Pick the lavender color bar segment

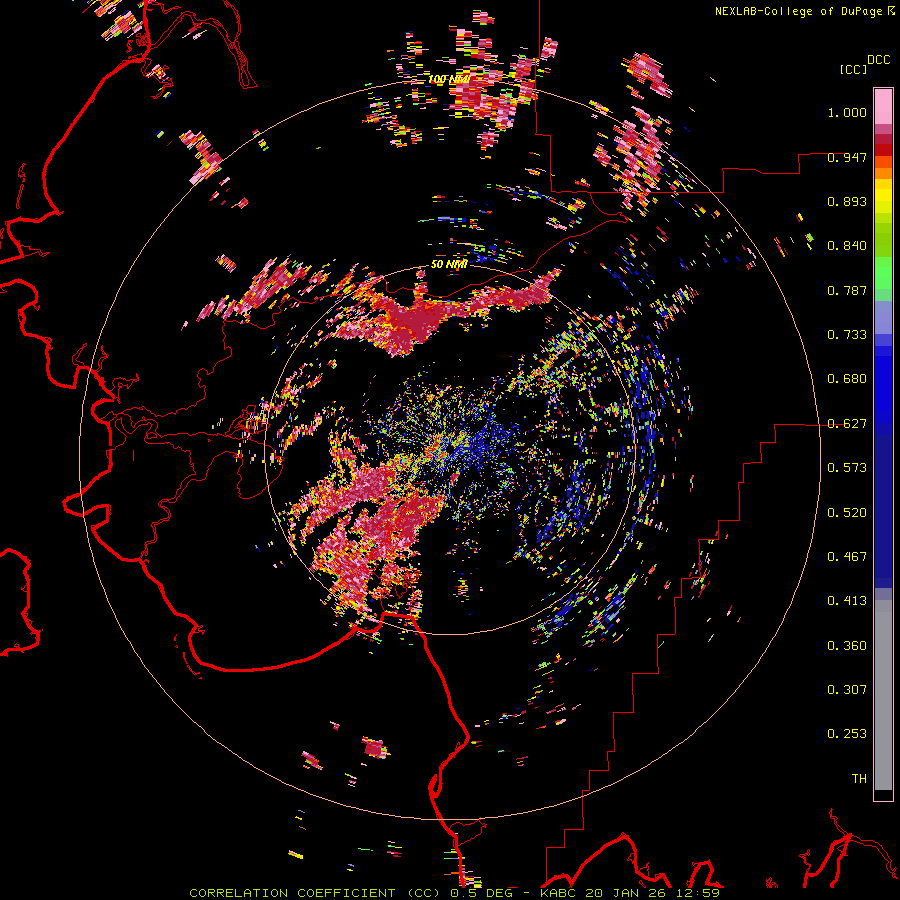883,318
